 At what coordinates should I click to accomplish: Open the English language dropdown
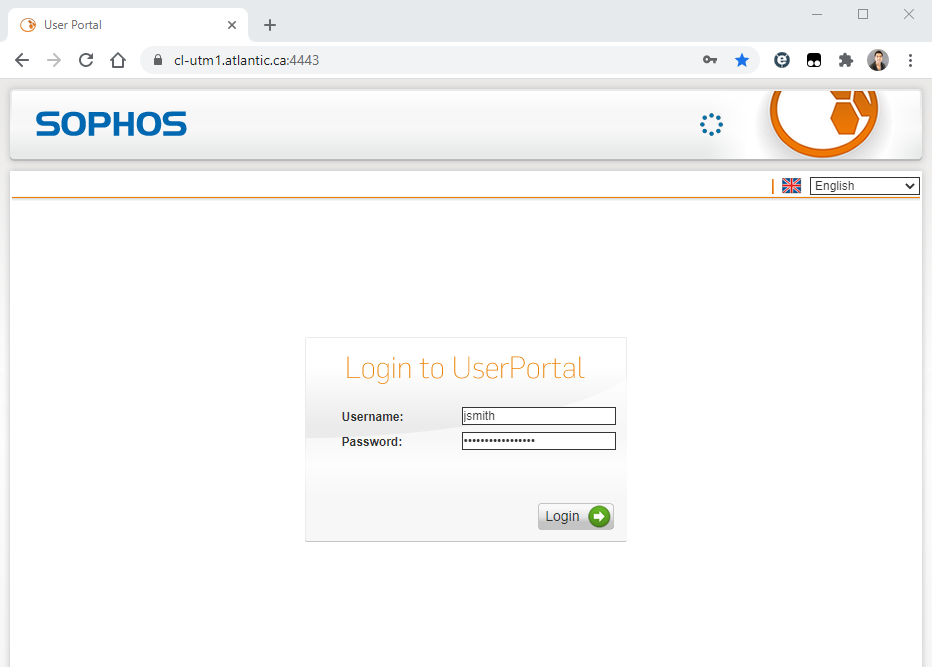pos(864,186)
